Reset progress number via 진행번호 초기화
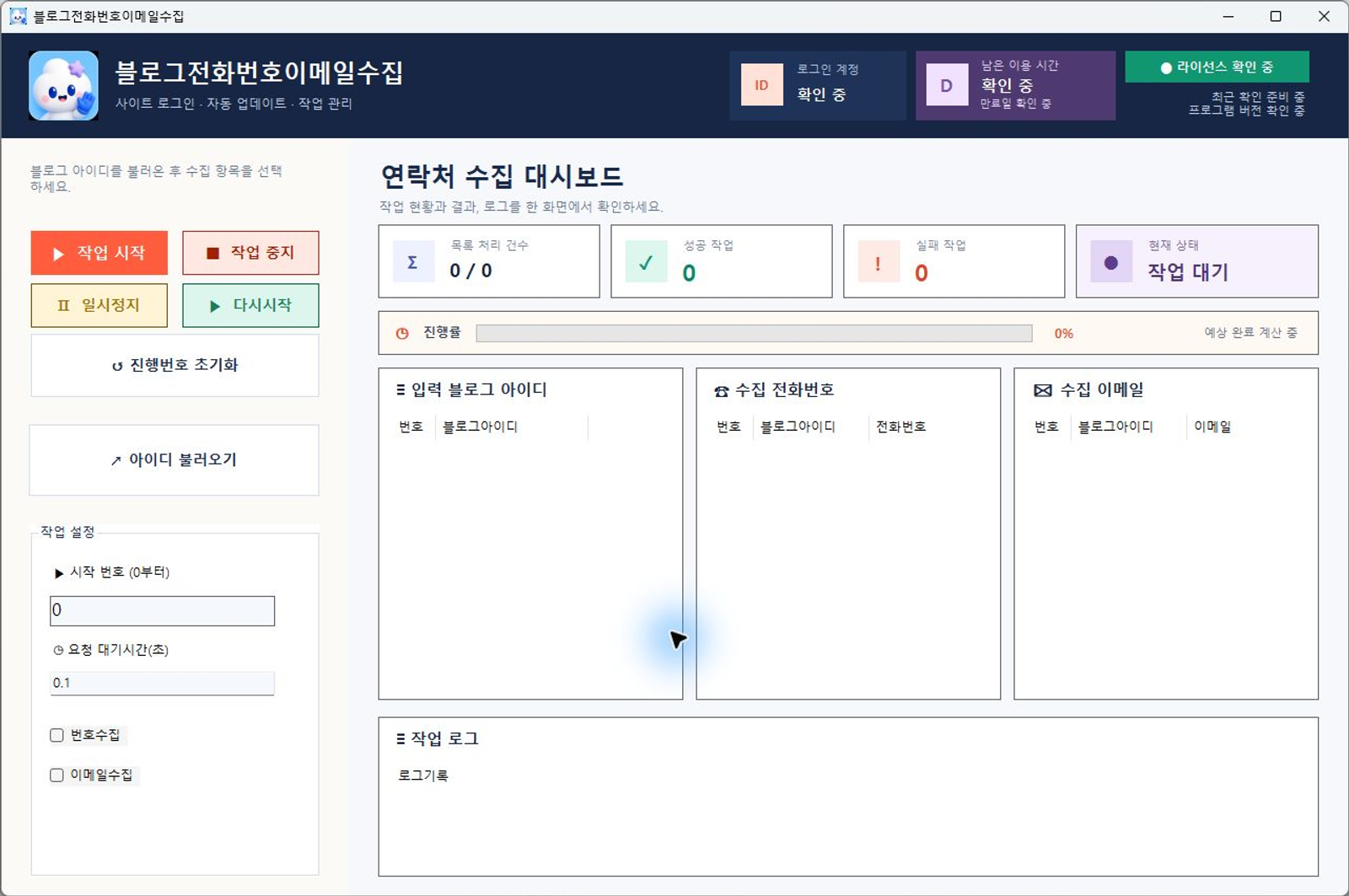Viewport: 1349px width, 896px height. coord(175,365)
